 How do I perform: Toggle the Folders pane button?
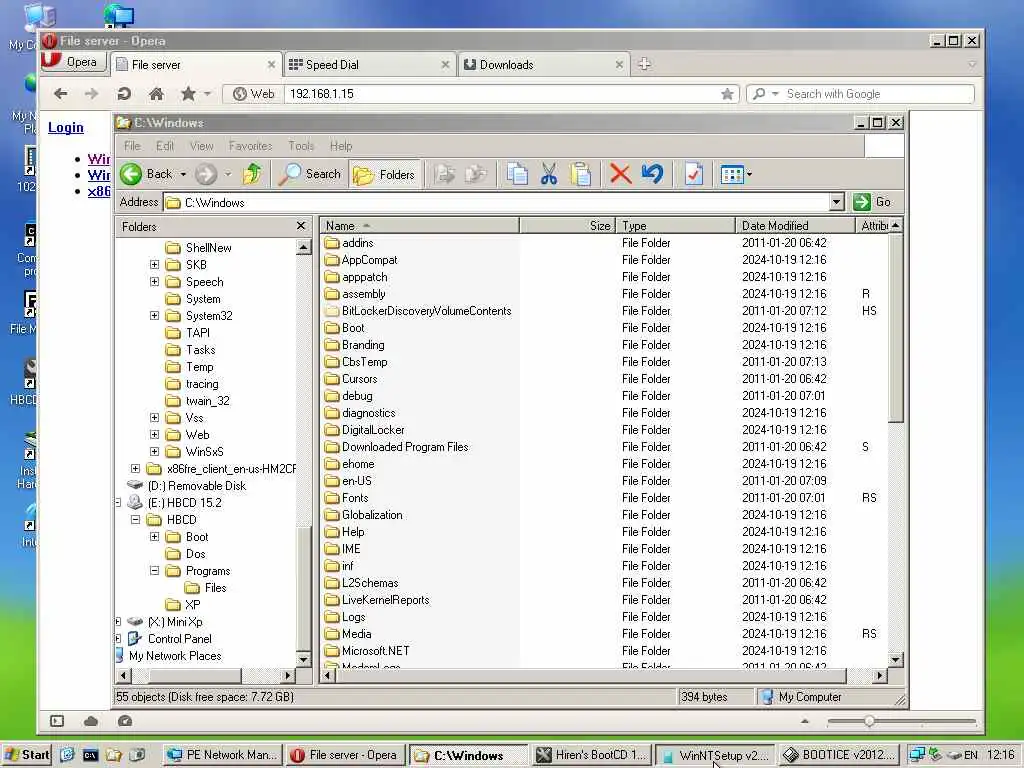click(x=384, y=174)
